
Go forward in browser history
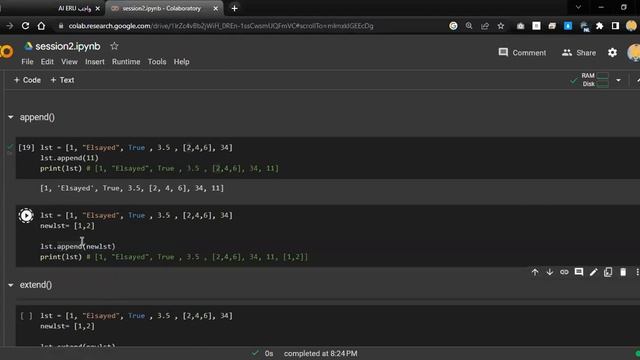[x=9, y=26]
